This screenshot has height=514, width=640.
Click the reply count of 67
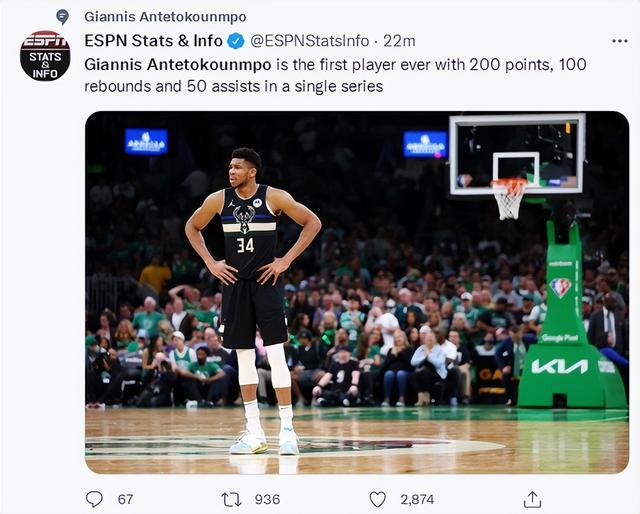point(125,498)
